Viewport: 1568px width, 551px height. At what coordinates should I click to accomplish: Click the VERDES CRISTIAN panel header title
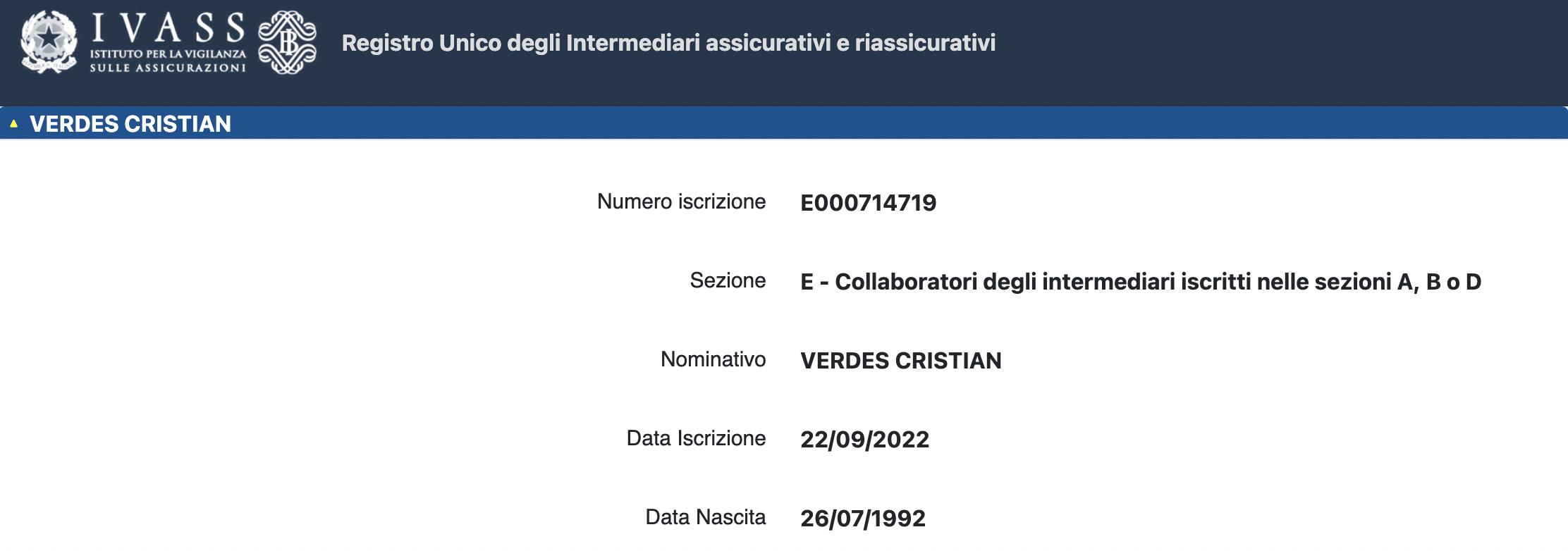(x=130, y=124)
